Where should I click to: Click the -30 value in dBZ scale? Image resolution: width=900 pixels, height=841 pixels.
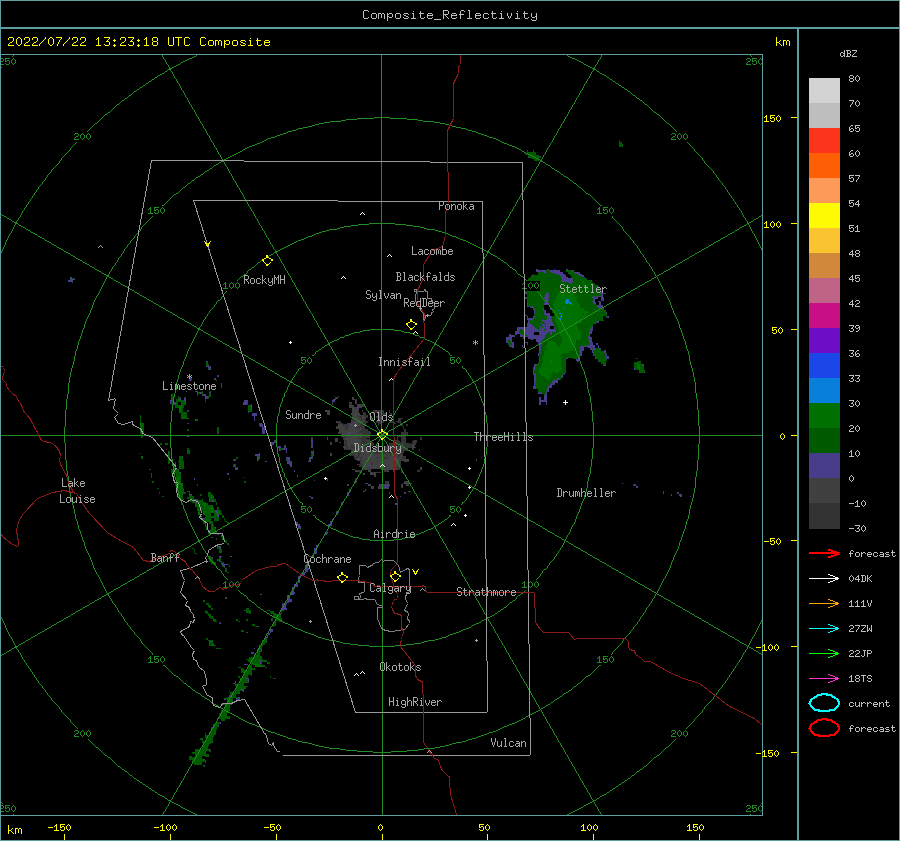(x=857, y=528)
